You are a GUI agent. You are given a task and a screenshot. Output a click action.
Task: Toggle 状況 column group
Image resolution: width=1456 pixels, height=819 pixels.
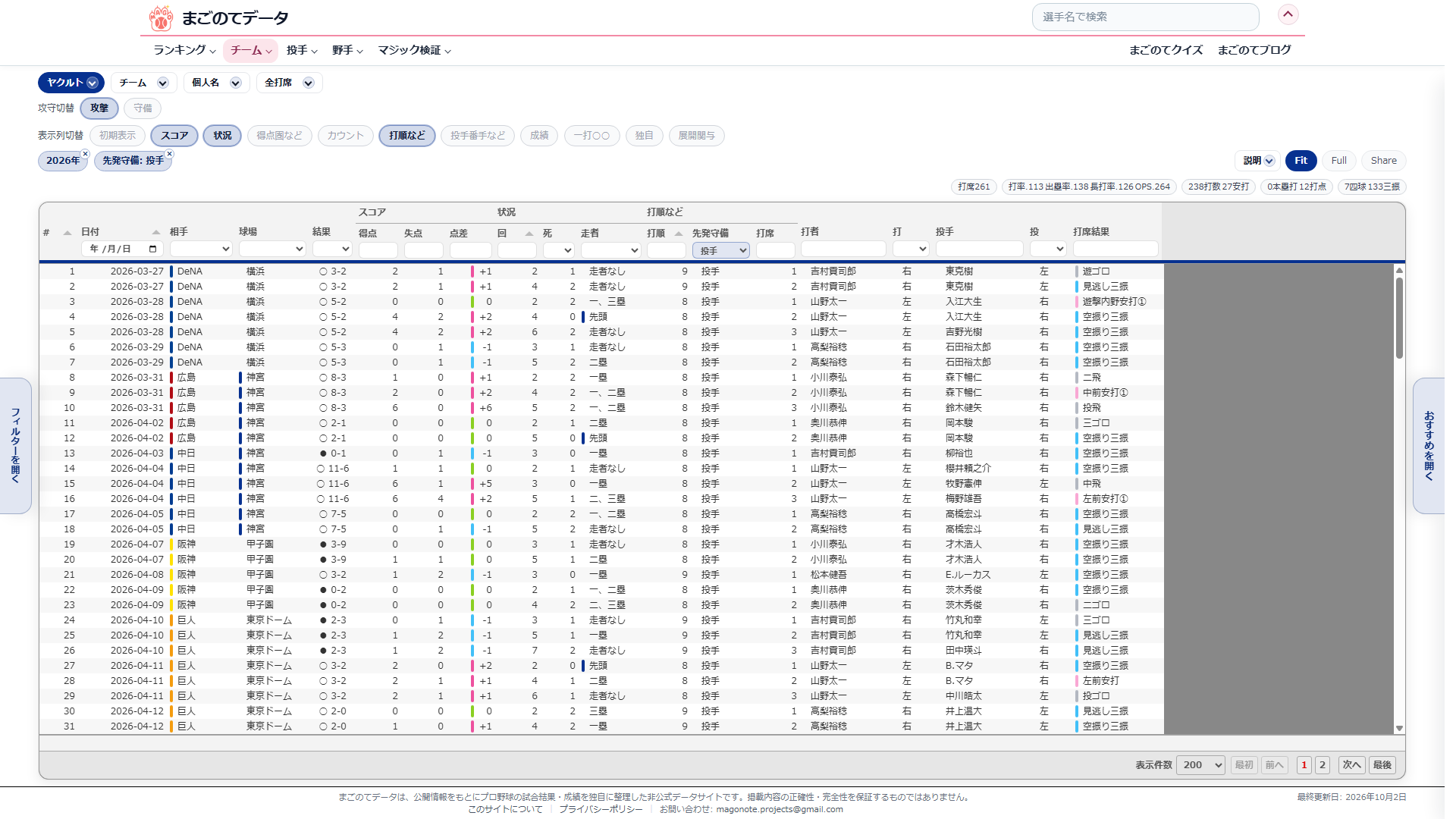pos(222,136)
